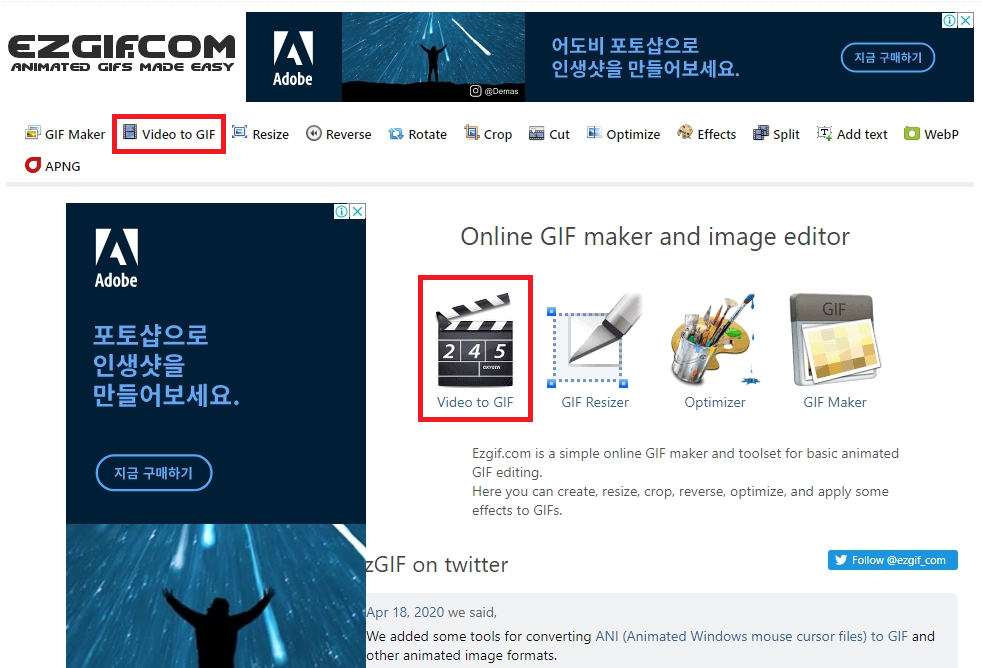Click the GIF Maker calendar image
The image size is (982, 668).
point(834,339)
